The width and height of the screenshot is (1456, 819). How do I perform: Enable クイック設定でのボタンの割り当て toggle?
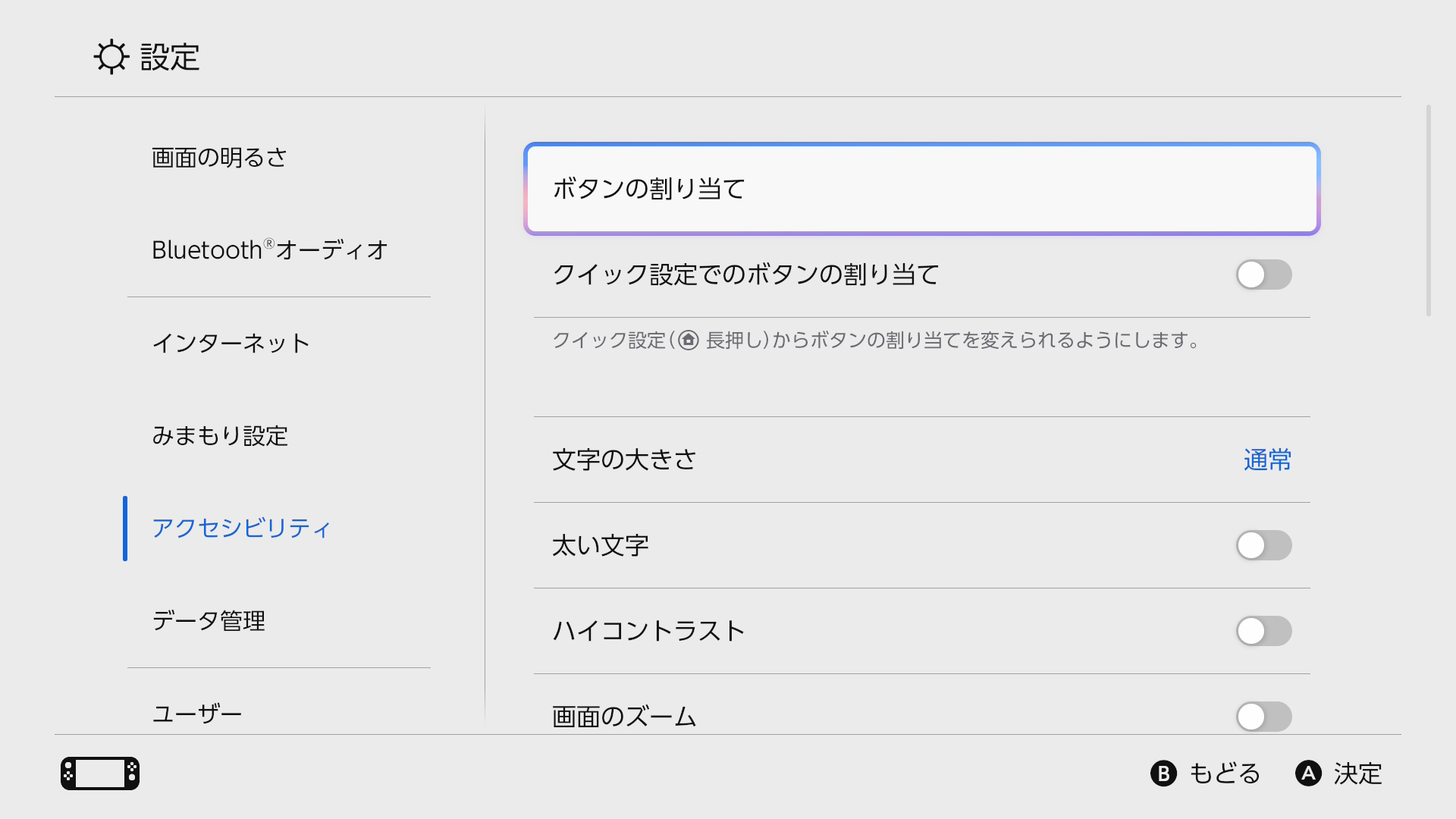pos(1263,275)
